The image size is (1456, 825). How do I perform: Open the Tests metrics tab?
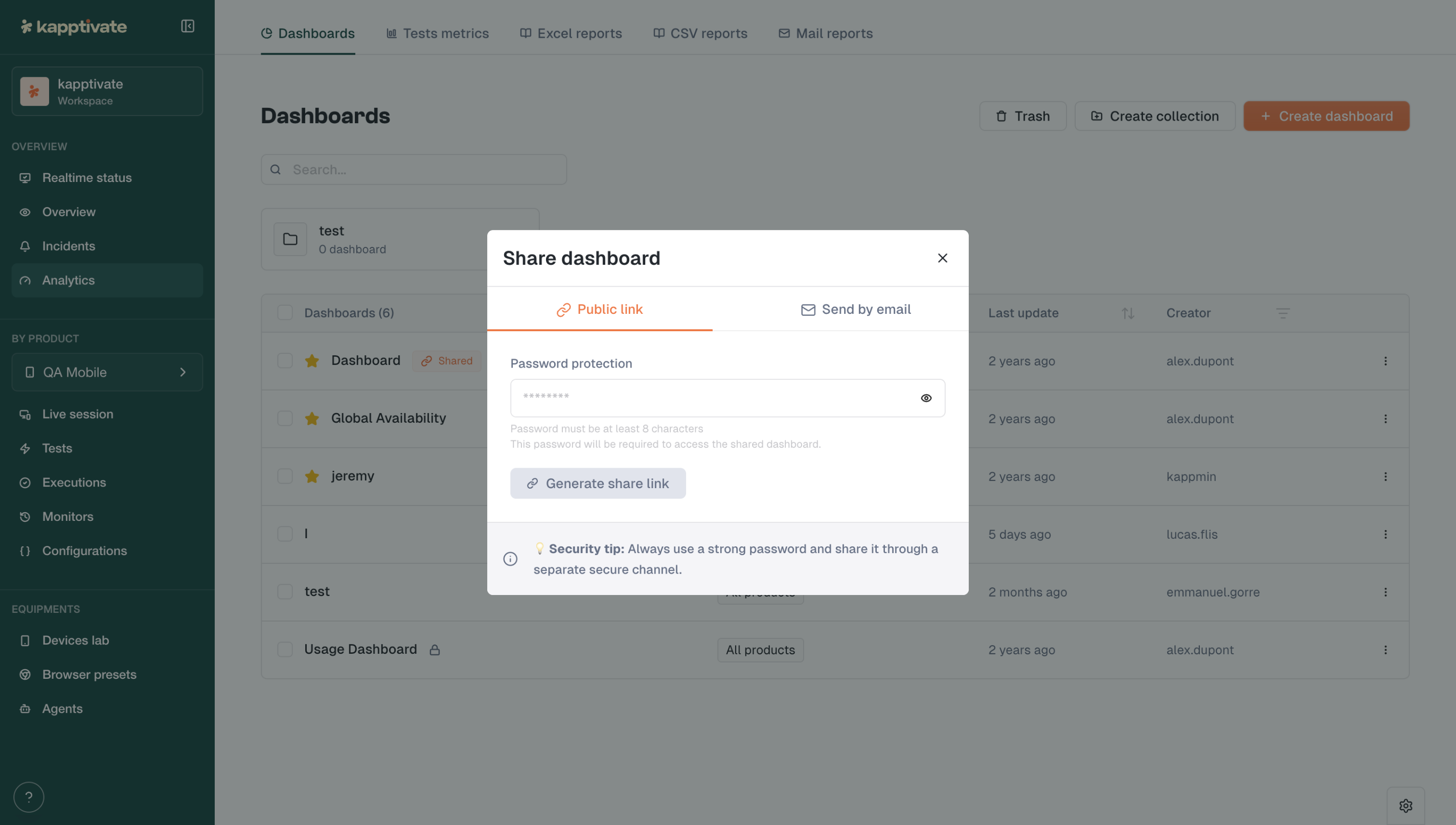[x=438, y=33]
